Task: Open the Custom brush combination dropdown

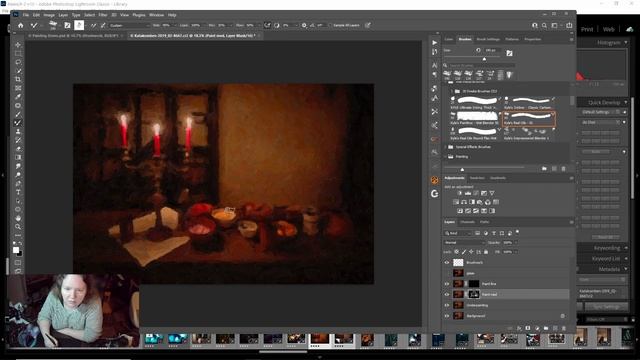Action: click(129, 25)
